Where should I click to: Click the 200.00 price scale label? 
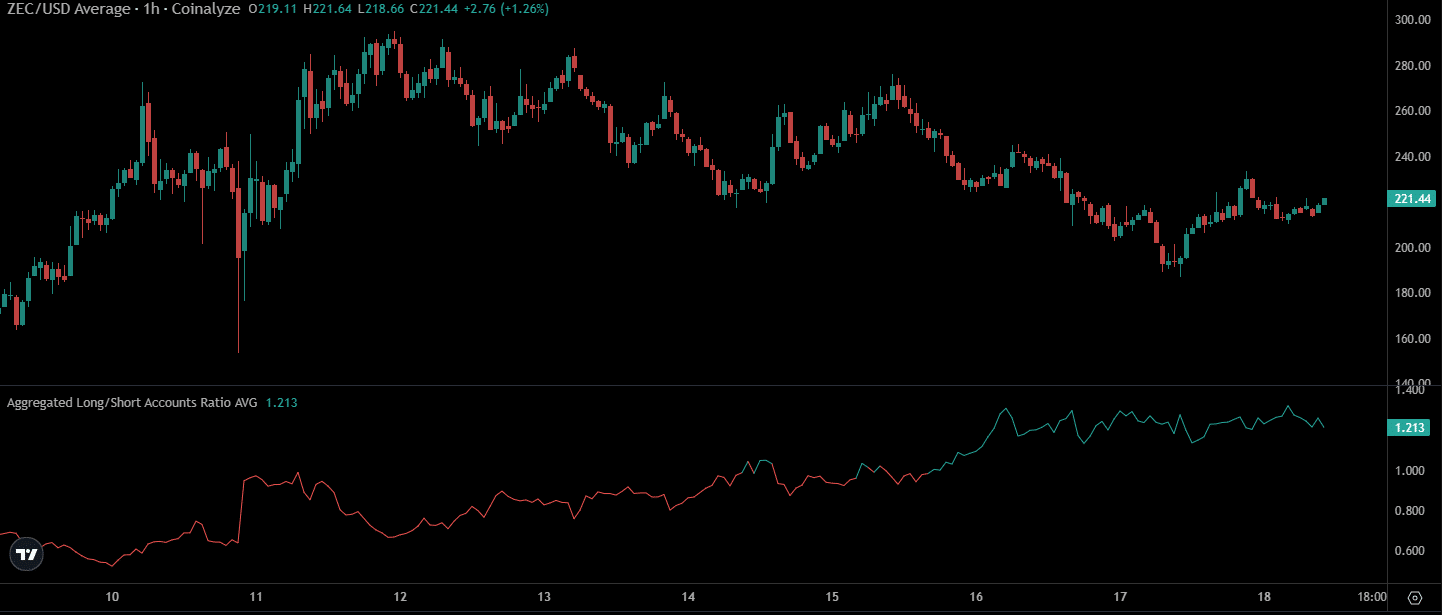click(x=1411, y=248)
